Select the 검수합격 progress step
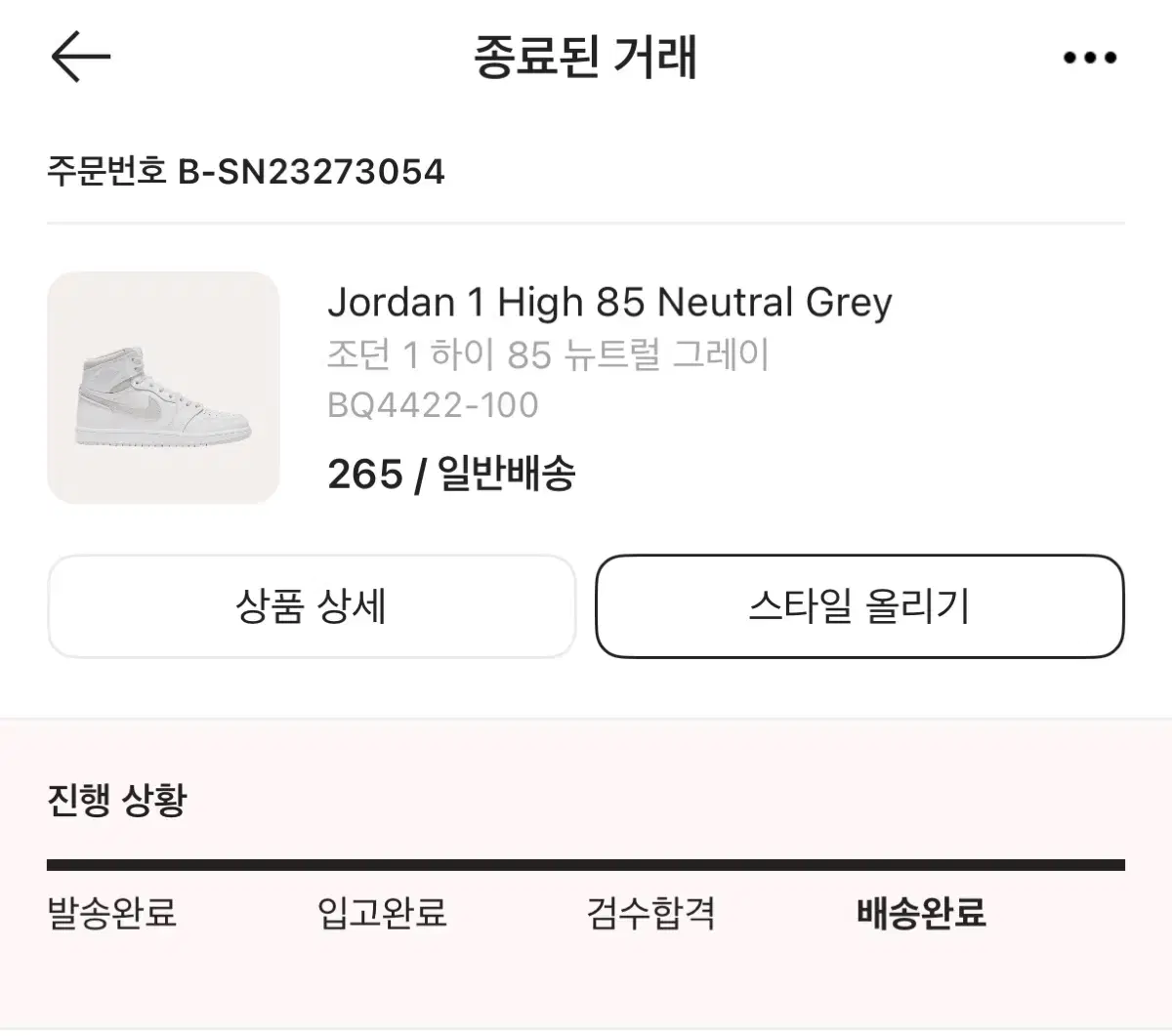The height and width of the screenshot is (1036, 1172). (651, 913)
